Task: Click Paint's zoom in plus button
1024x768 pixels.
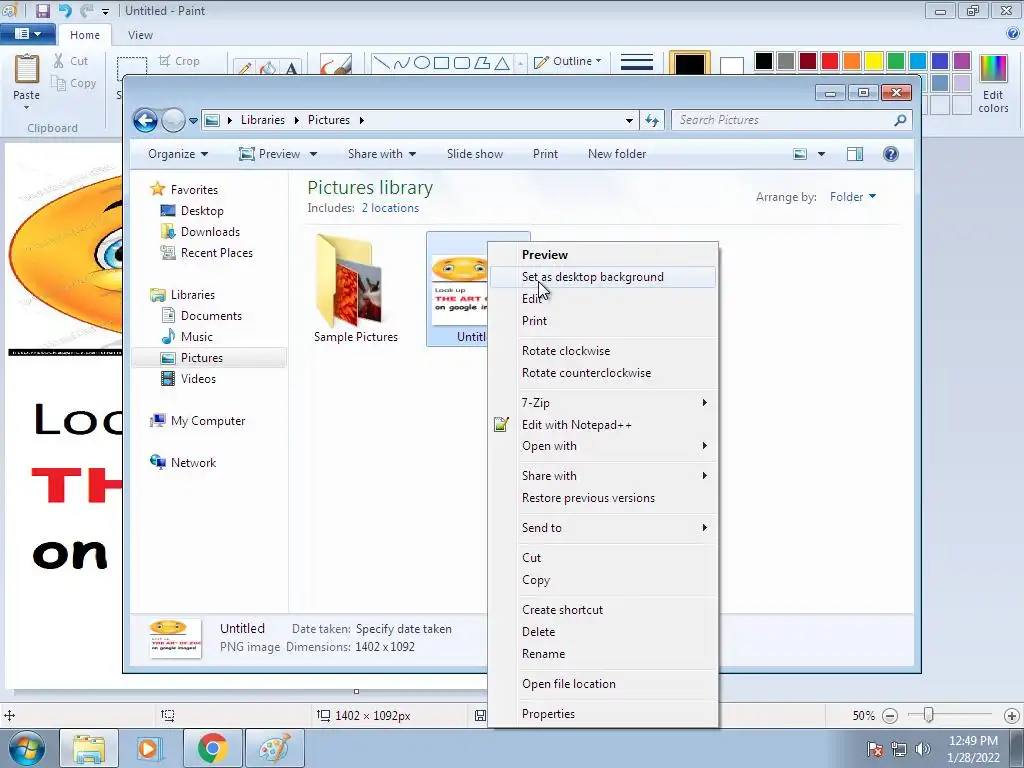Action: click(1012, 716)
